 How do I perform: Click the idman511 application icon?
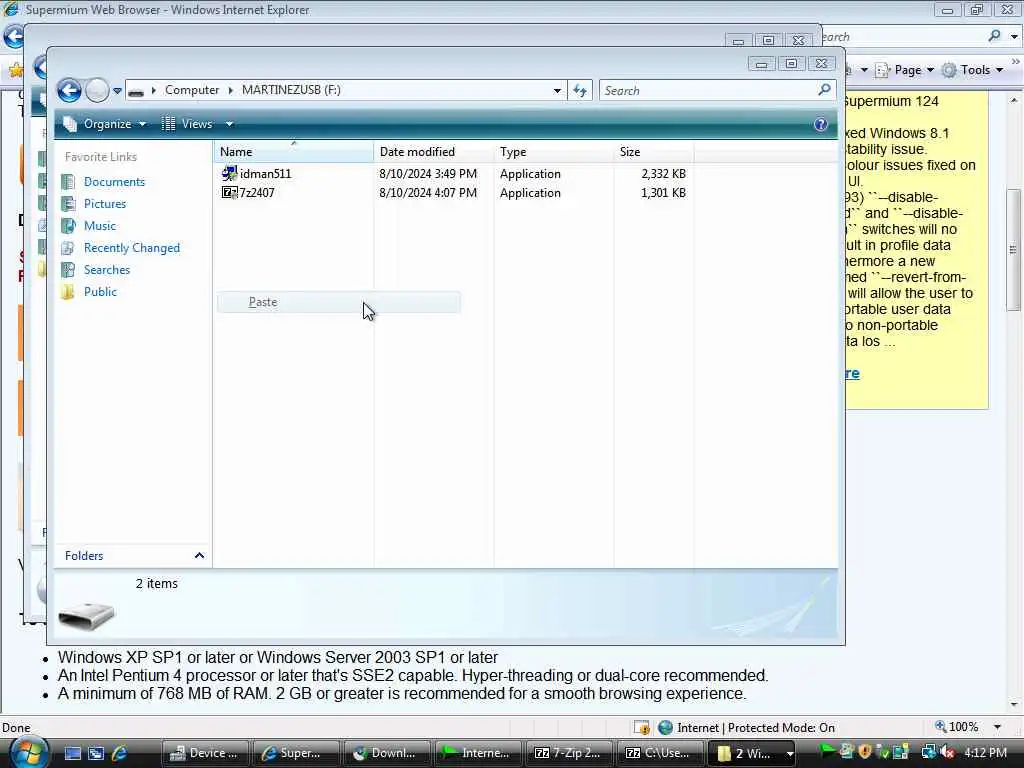229,173
